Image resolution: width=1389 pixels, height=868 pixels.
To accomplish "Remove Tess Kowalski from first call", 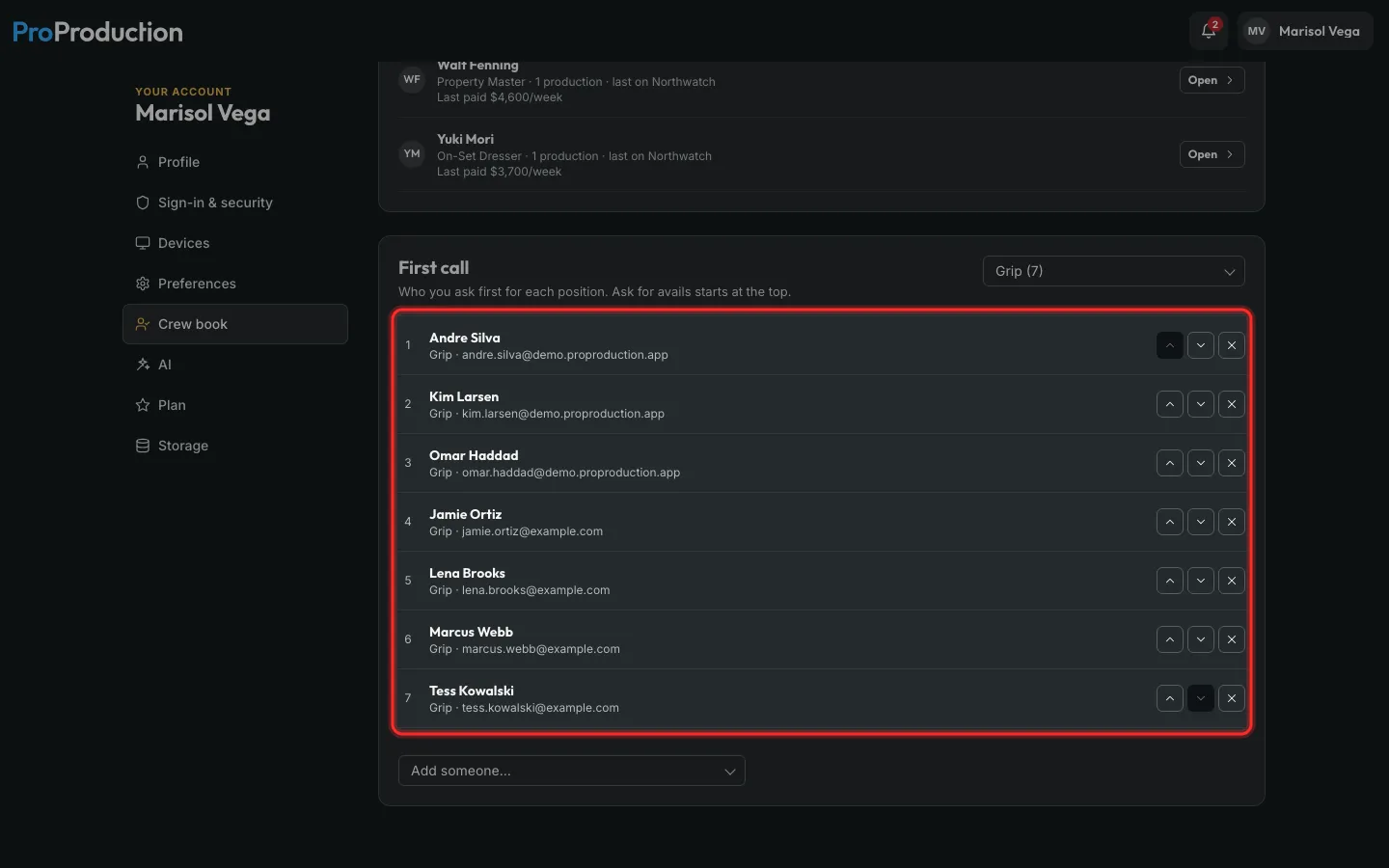I will (x=1232, y=698).
